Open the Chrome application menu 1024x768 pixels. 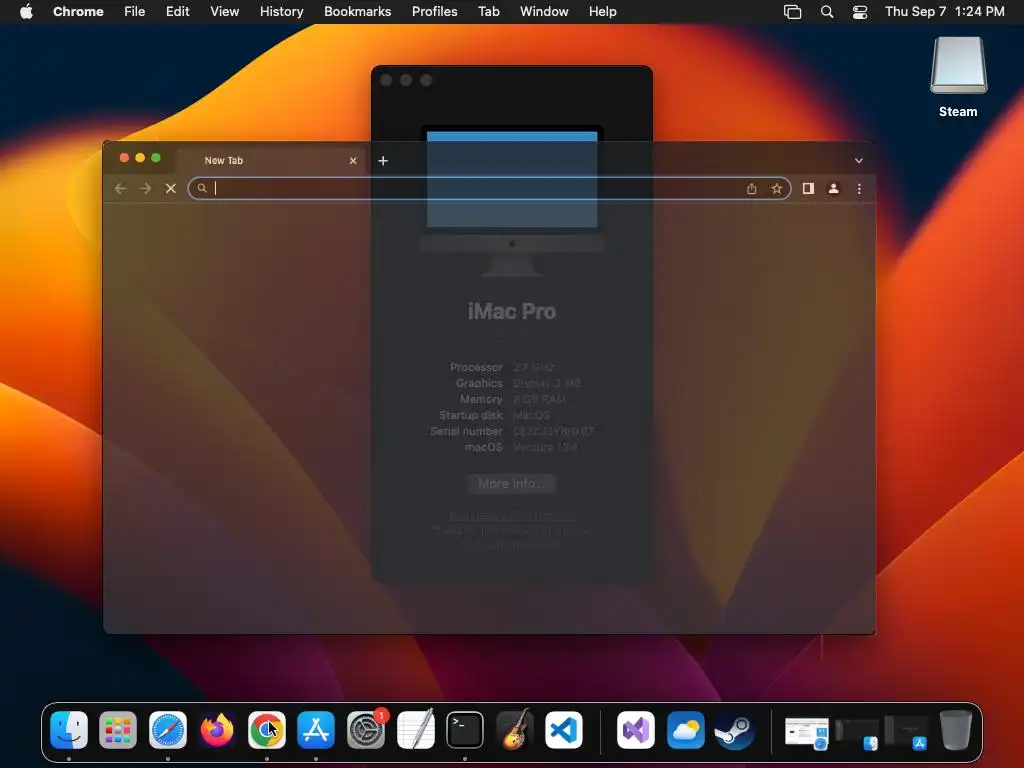pyautogui.click(x=78, y=12)
